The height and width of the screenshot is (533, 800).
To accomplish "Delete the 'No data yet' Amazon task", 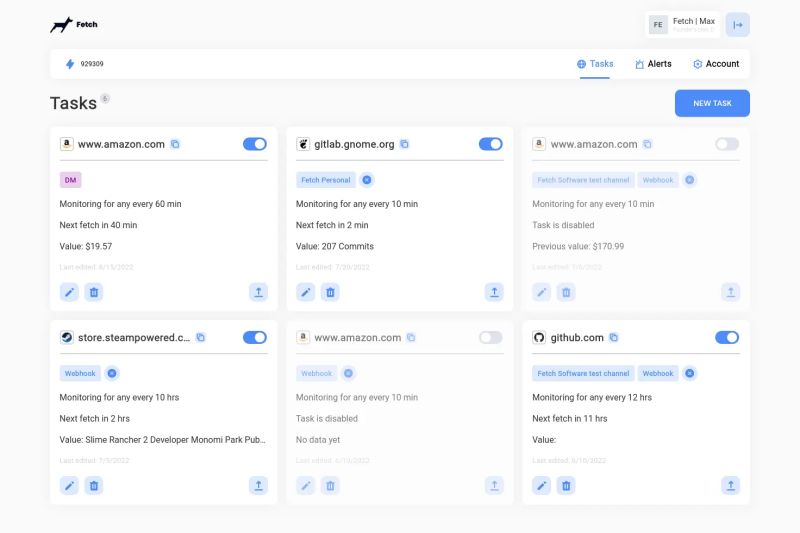I will coord(330,486).
